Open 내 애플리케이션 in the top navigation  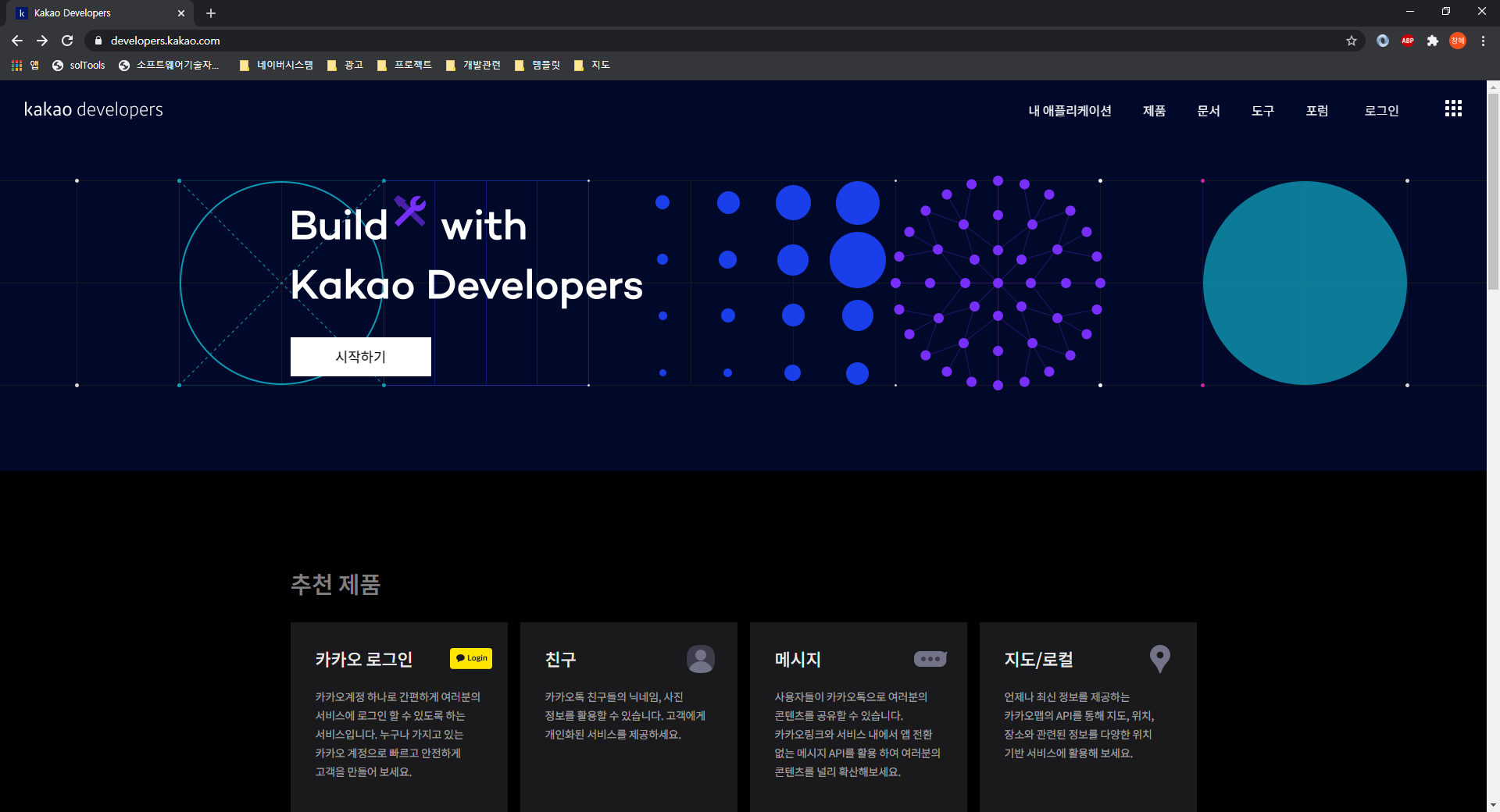[x=1070, y=111]
